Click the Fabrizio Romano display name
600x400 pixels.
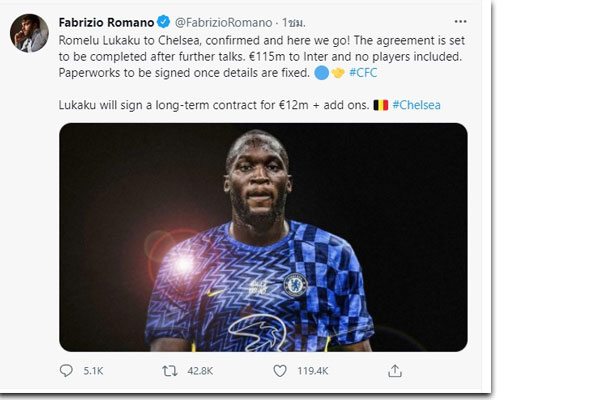click(x=106, y=22)
